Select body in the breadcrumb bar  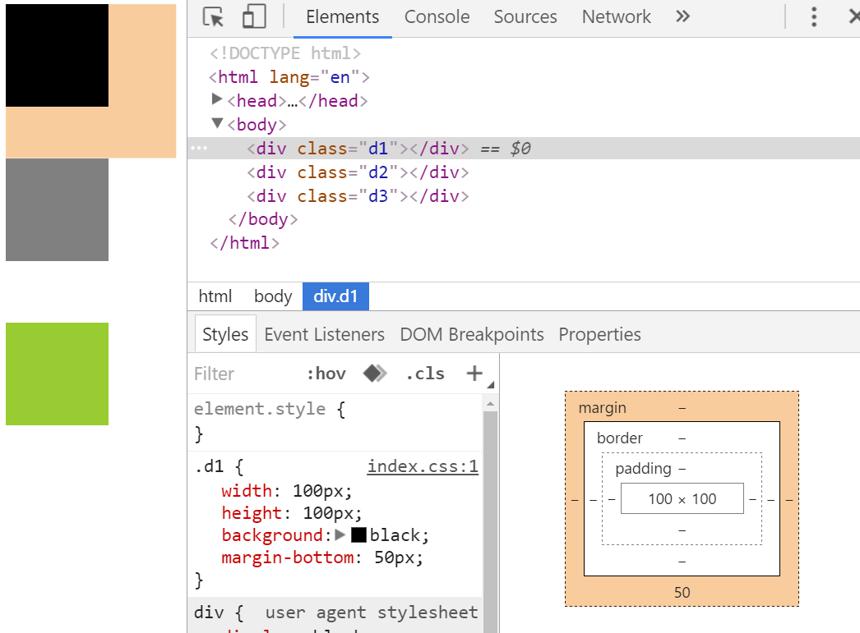coord(273,296)
